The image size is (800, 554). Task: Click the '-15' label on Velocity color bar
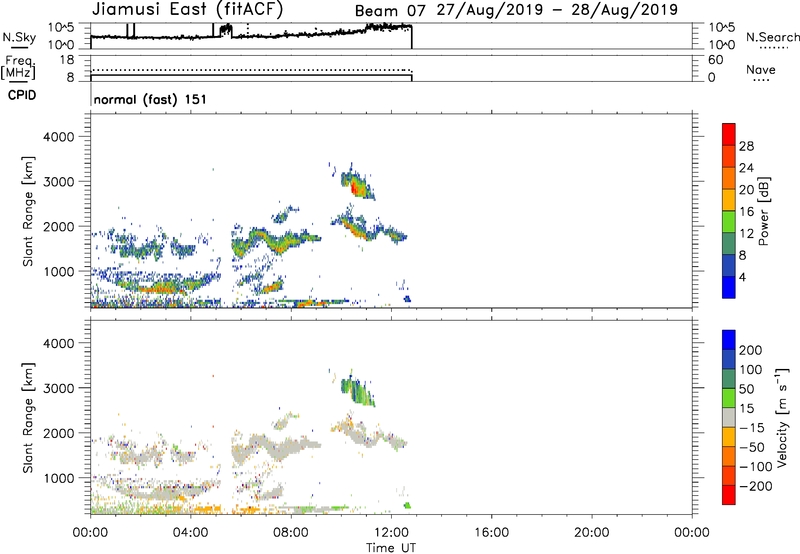[751, 428]
